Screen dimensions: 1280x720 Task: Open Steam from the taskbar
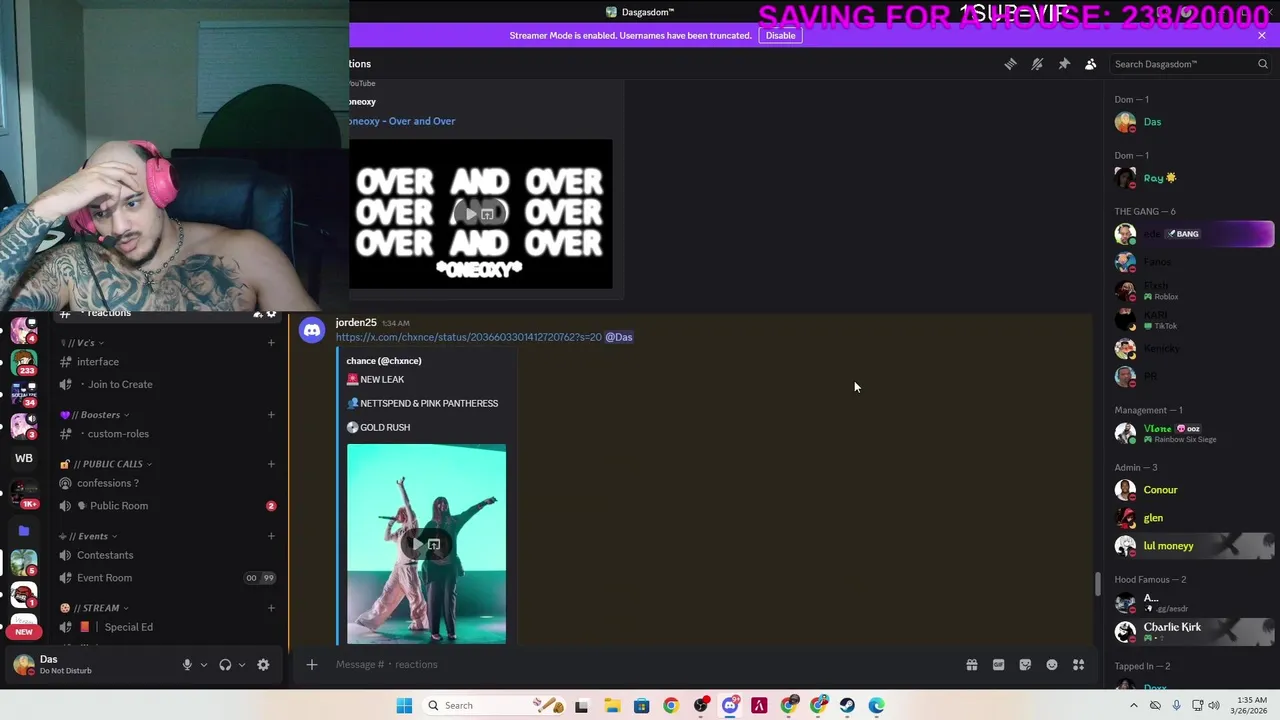point(847,706)
